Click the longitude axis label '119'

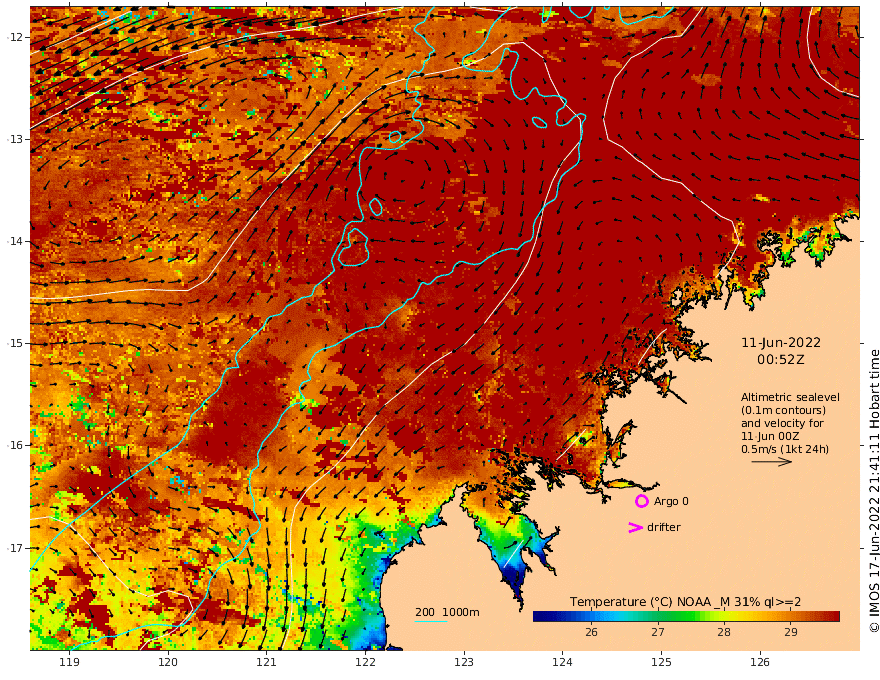(x=69, y=662)
